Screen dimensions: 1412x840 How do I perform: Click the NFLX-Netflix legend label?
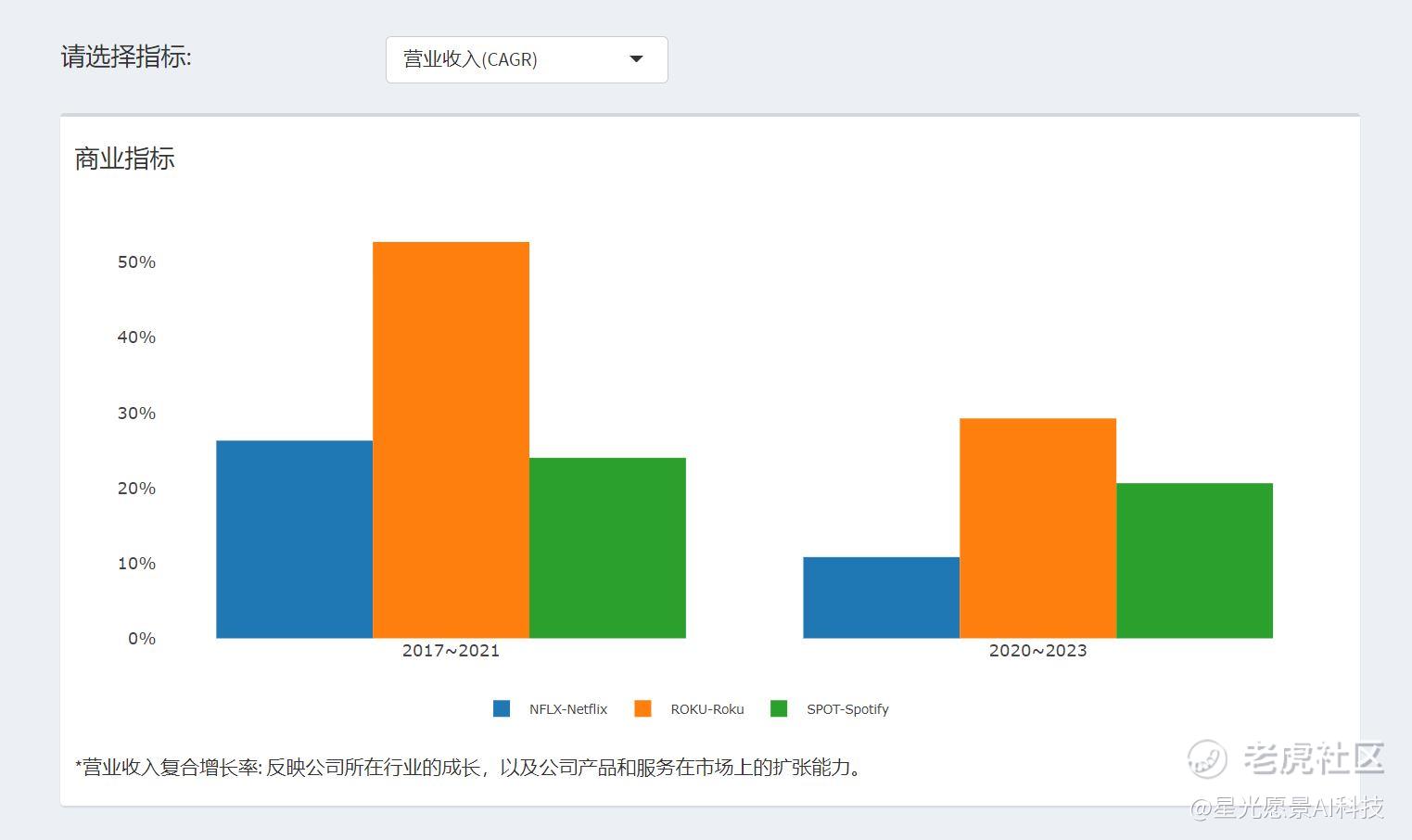568,709
